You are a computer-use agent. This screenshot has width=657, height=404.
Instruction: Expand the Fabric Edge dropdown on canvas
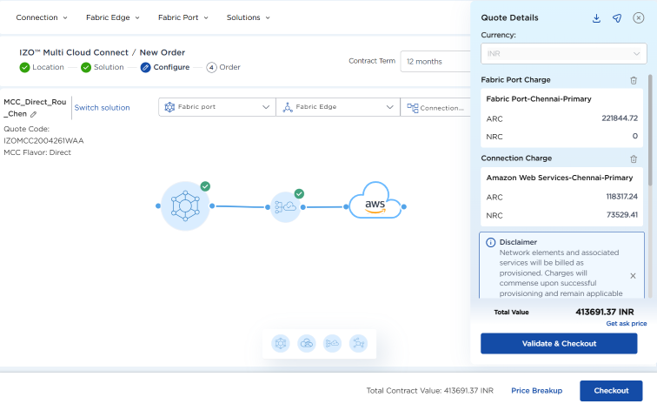pos(338,107)
